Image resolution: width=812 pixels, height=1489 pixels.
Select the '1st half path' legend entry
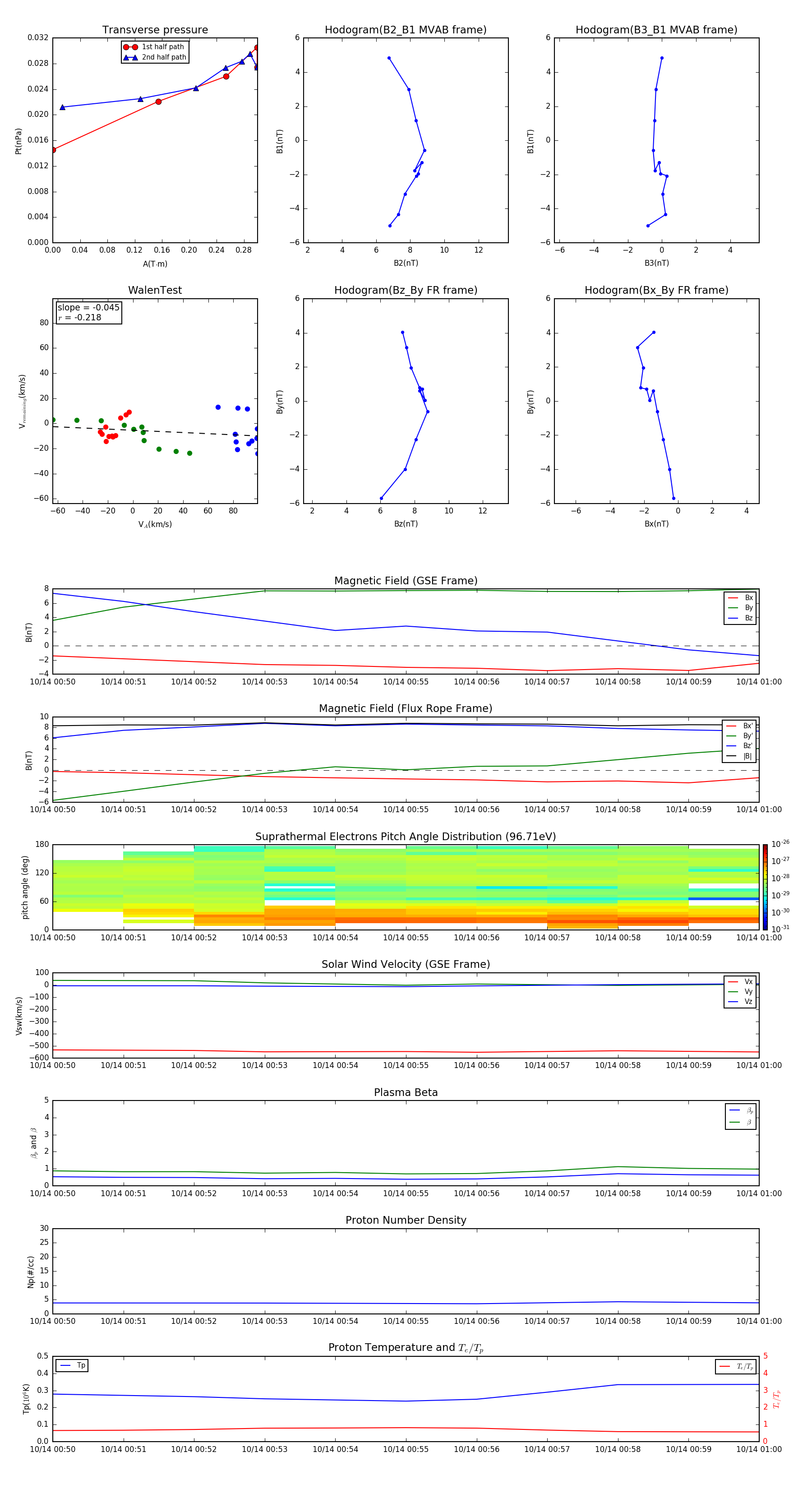point(154,47)
